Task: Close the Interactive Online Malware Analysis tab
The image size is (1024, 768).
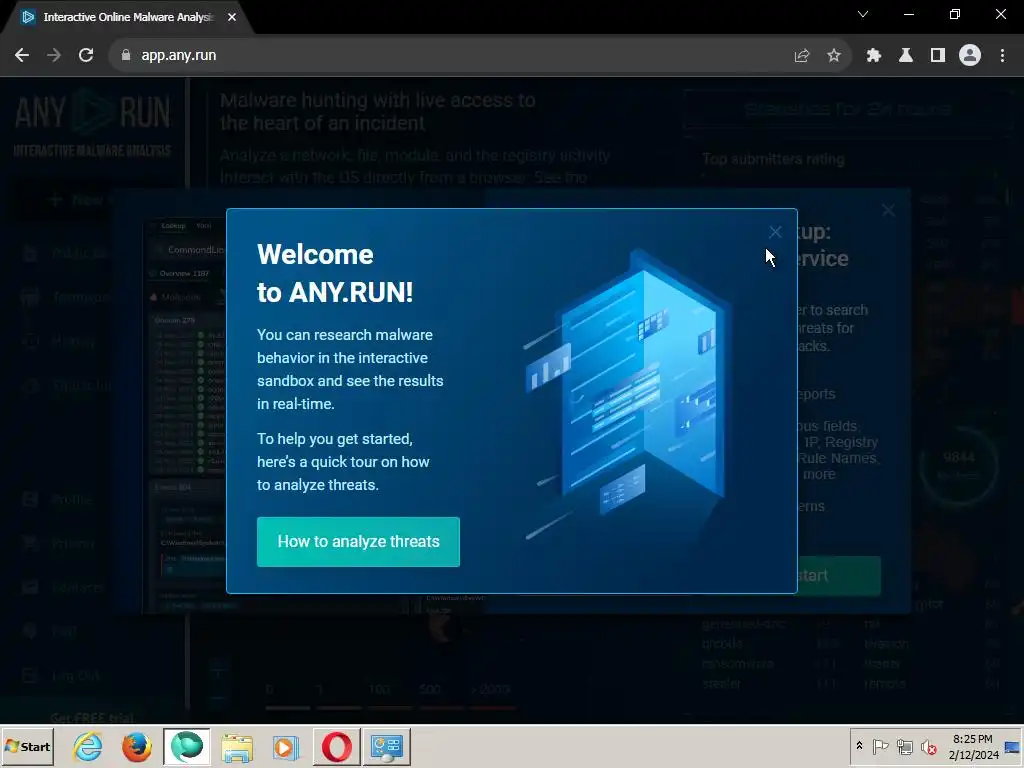Action: click(x=232, y=18)
